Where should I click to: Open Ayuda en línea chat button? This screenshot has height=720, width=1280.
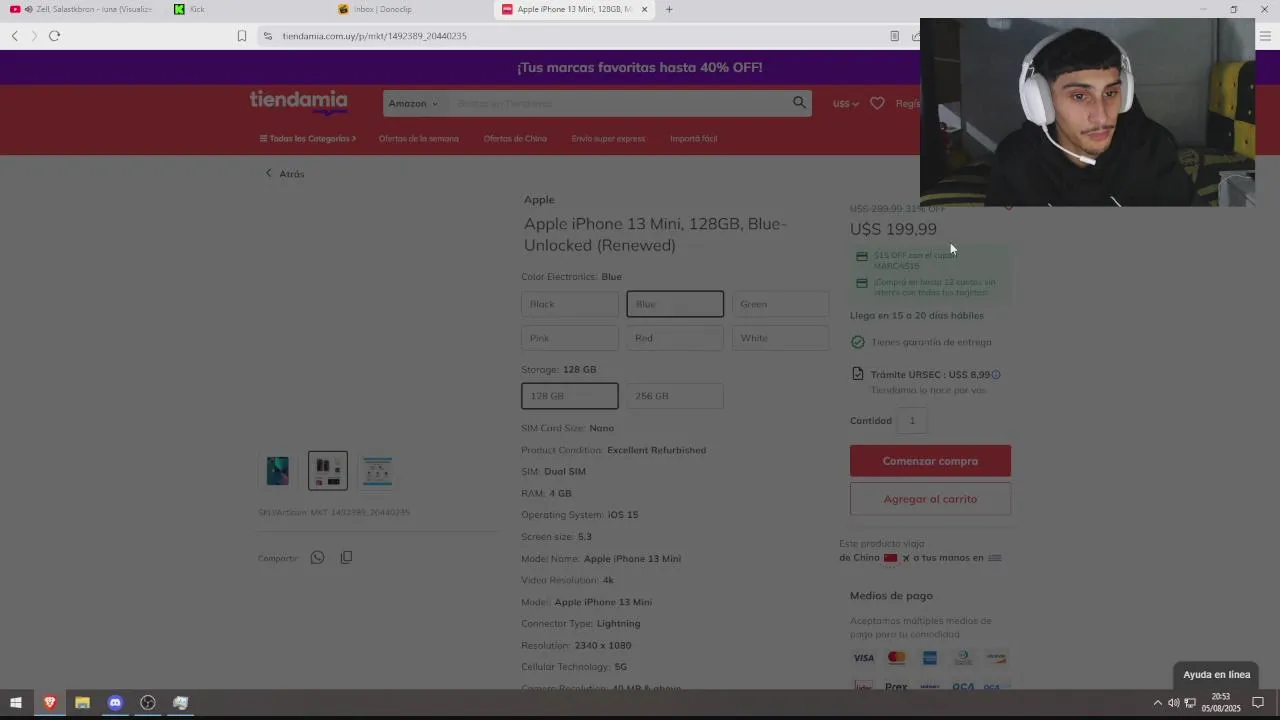[1216, 675]
